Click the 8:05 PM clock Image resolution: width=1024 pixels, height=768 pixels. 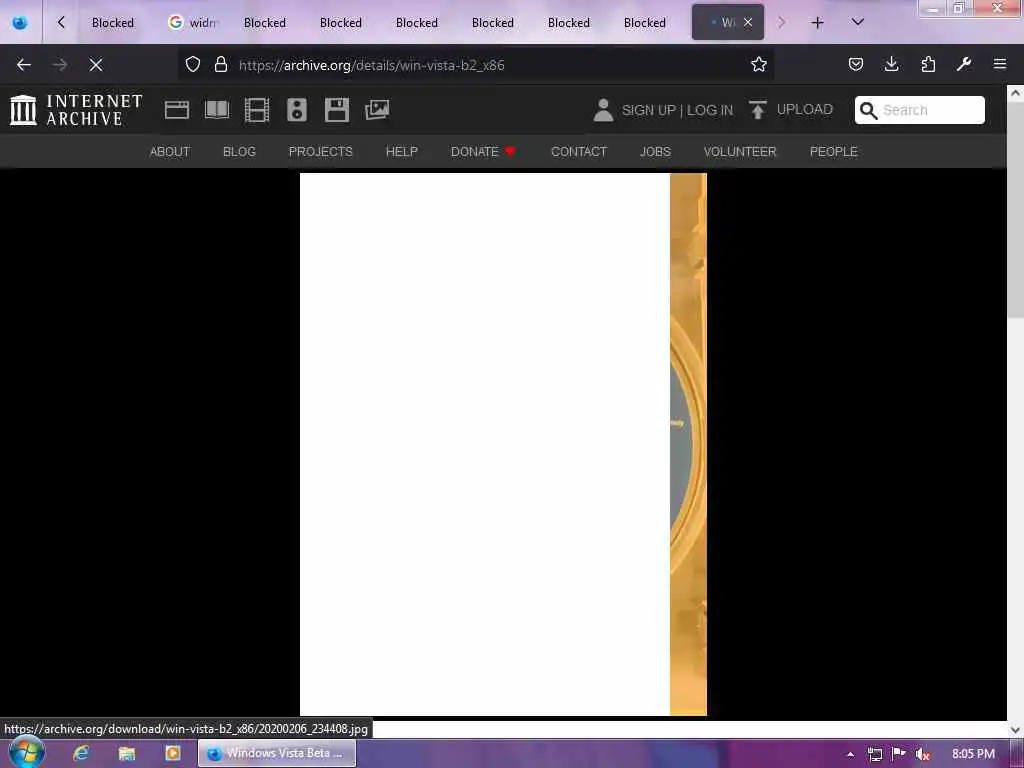[973, 754]
